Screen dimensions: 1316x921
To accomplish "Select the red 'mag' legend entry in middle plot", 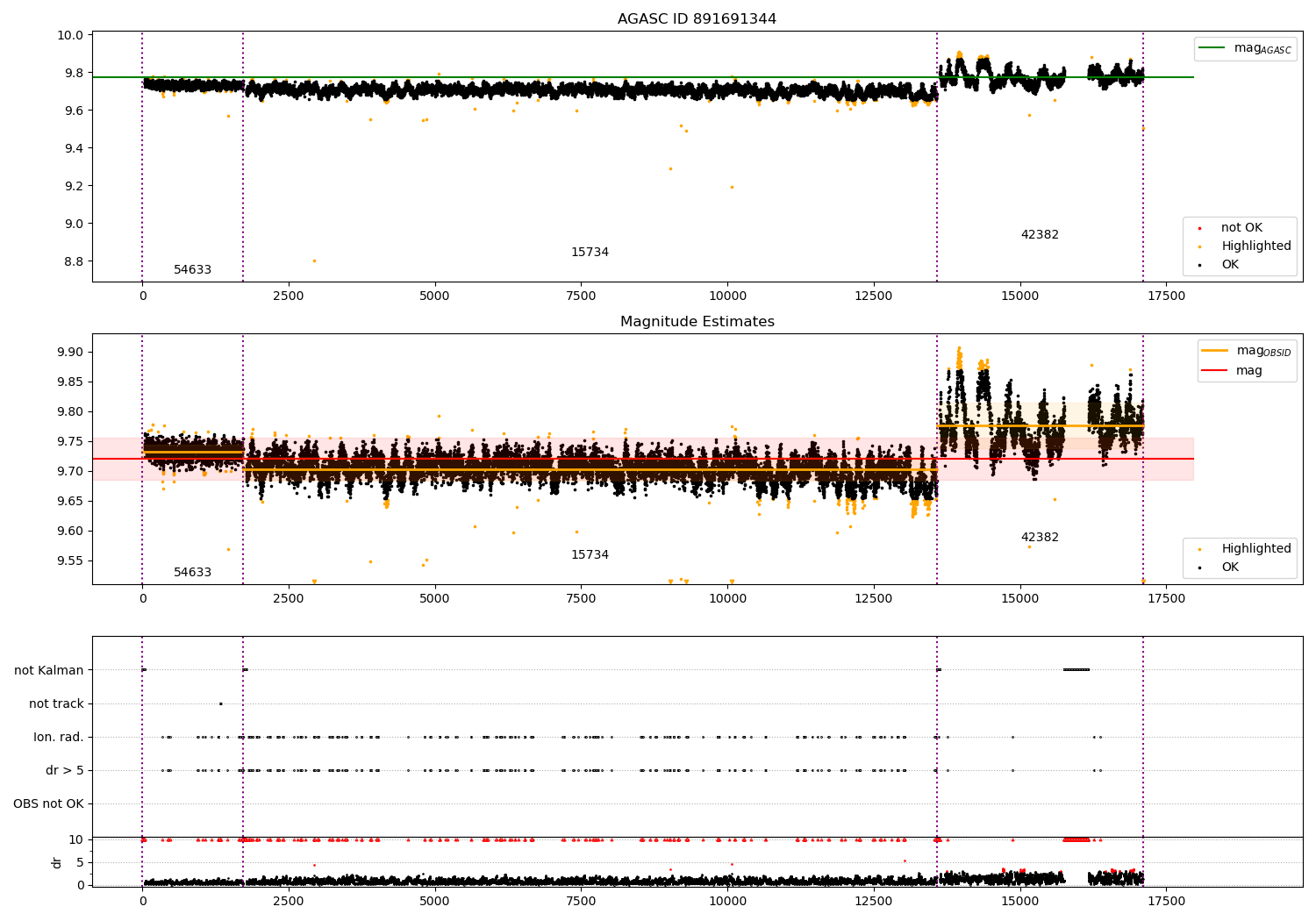I will click(1233, 371).
